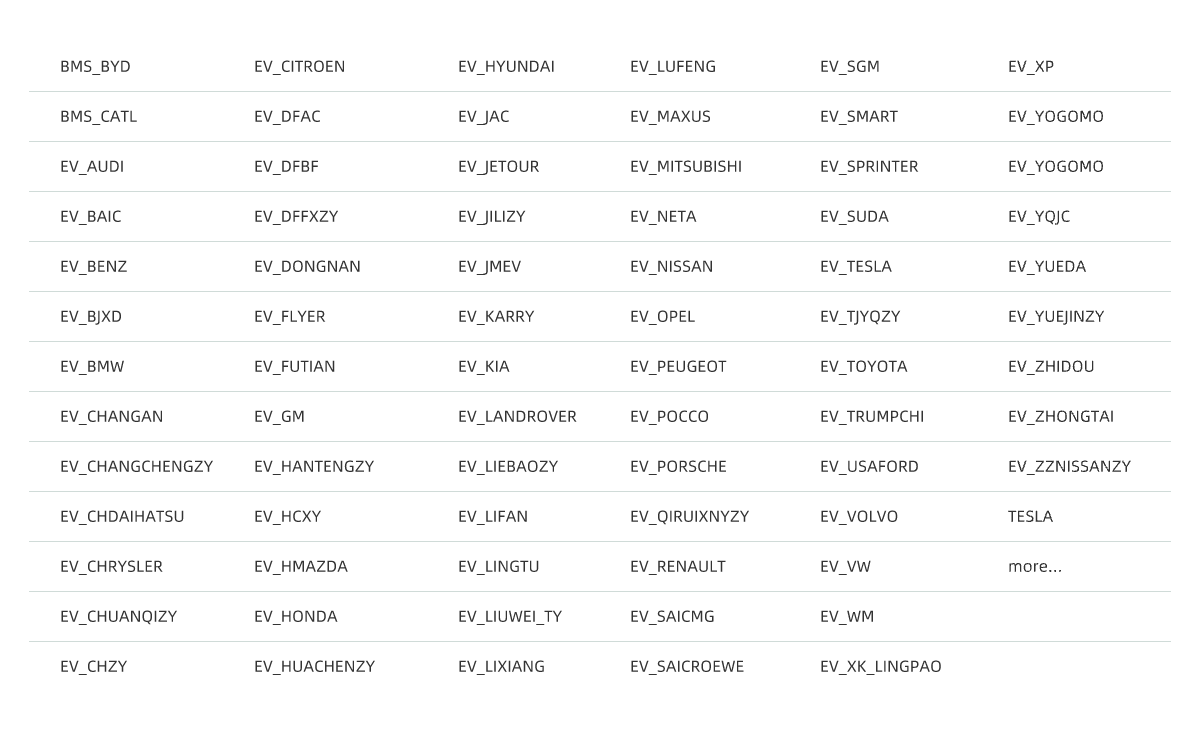
Task: Open BMS_CATL entry
Action: (x=98, y=117)
